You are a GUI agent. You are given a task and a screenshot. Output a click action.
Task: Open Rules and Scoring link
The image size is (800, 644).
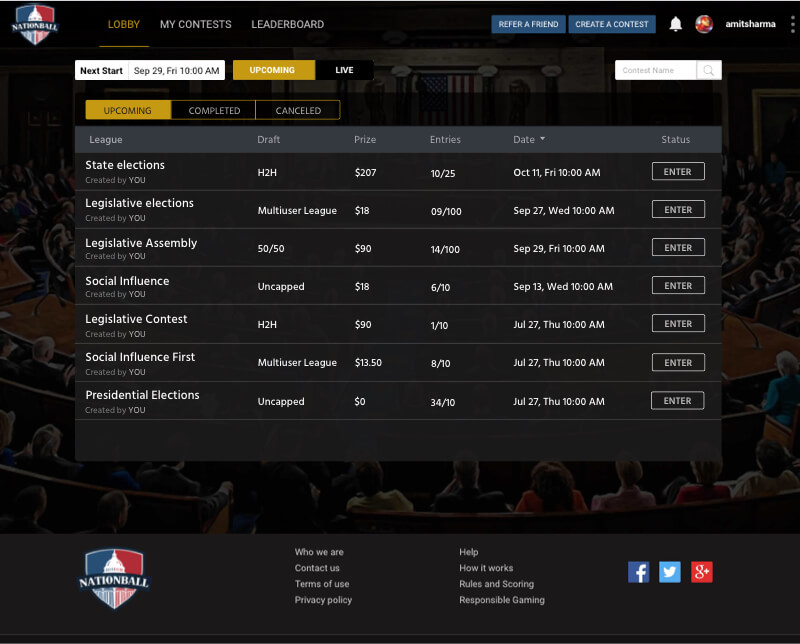[x=496, y=584]
